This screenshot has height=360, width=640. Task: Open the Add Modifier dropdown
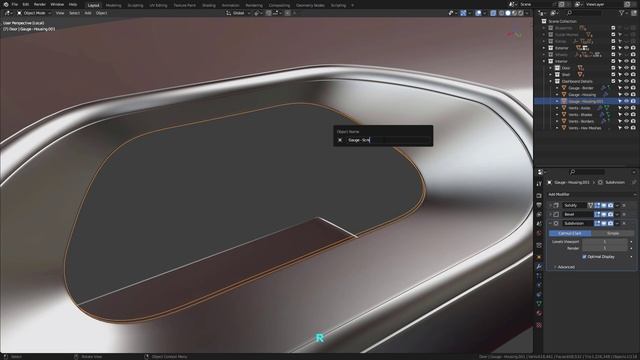[591, 194]
